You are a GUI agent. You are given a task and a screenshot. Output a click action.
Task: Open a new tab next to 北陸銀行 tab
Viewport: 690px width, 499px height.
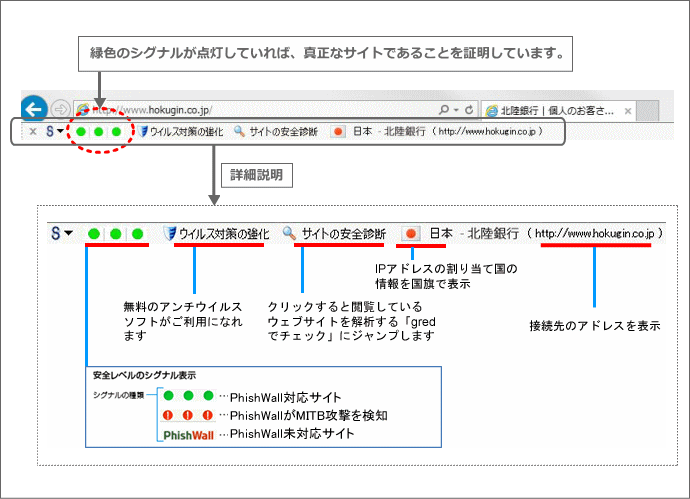click(x=647, y=110)
